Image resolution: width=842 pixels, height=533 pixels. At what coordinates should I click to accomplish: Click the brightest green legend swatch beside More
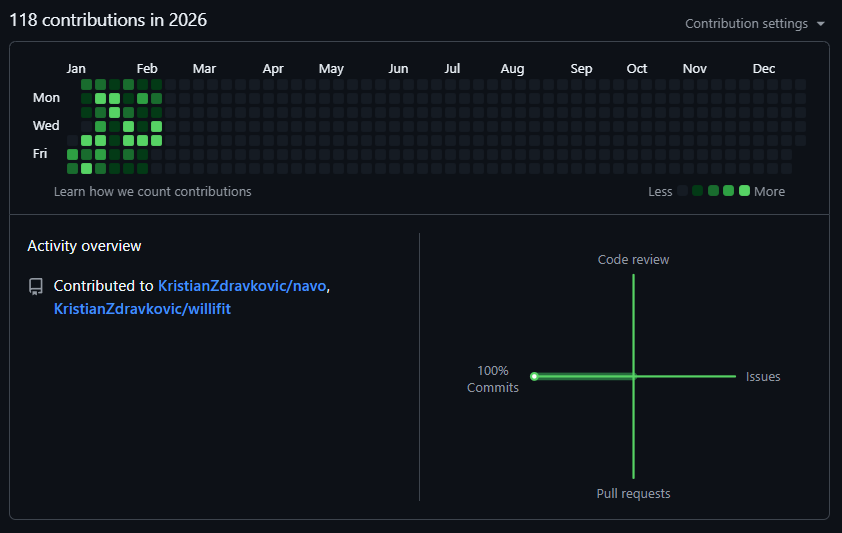[x=744, y=191]
